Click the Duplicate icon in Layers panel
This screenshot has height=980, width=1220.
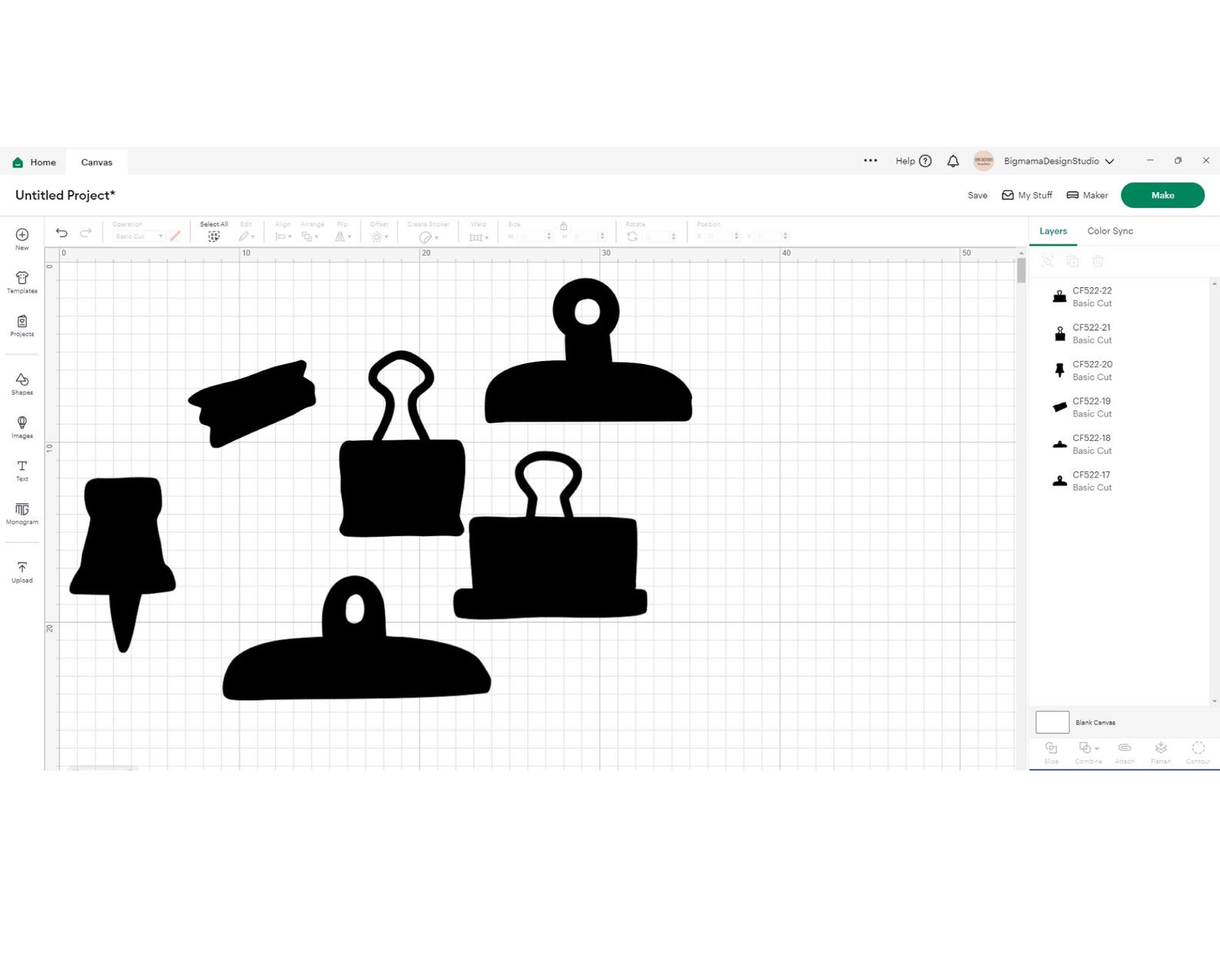click(x=1072, y=261)
